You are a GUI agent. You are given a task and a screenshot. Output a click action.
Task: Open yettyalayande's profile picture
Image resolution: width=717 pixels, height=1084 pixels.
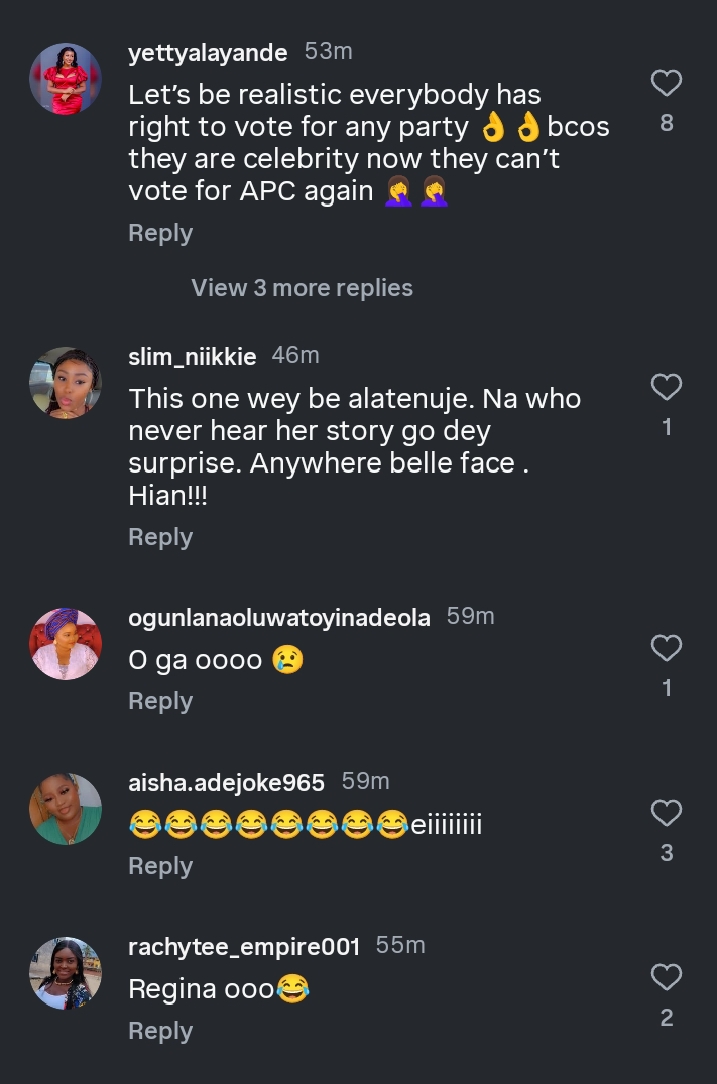pyautogui.click(x=65, y=79)
